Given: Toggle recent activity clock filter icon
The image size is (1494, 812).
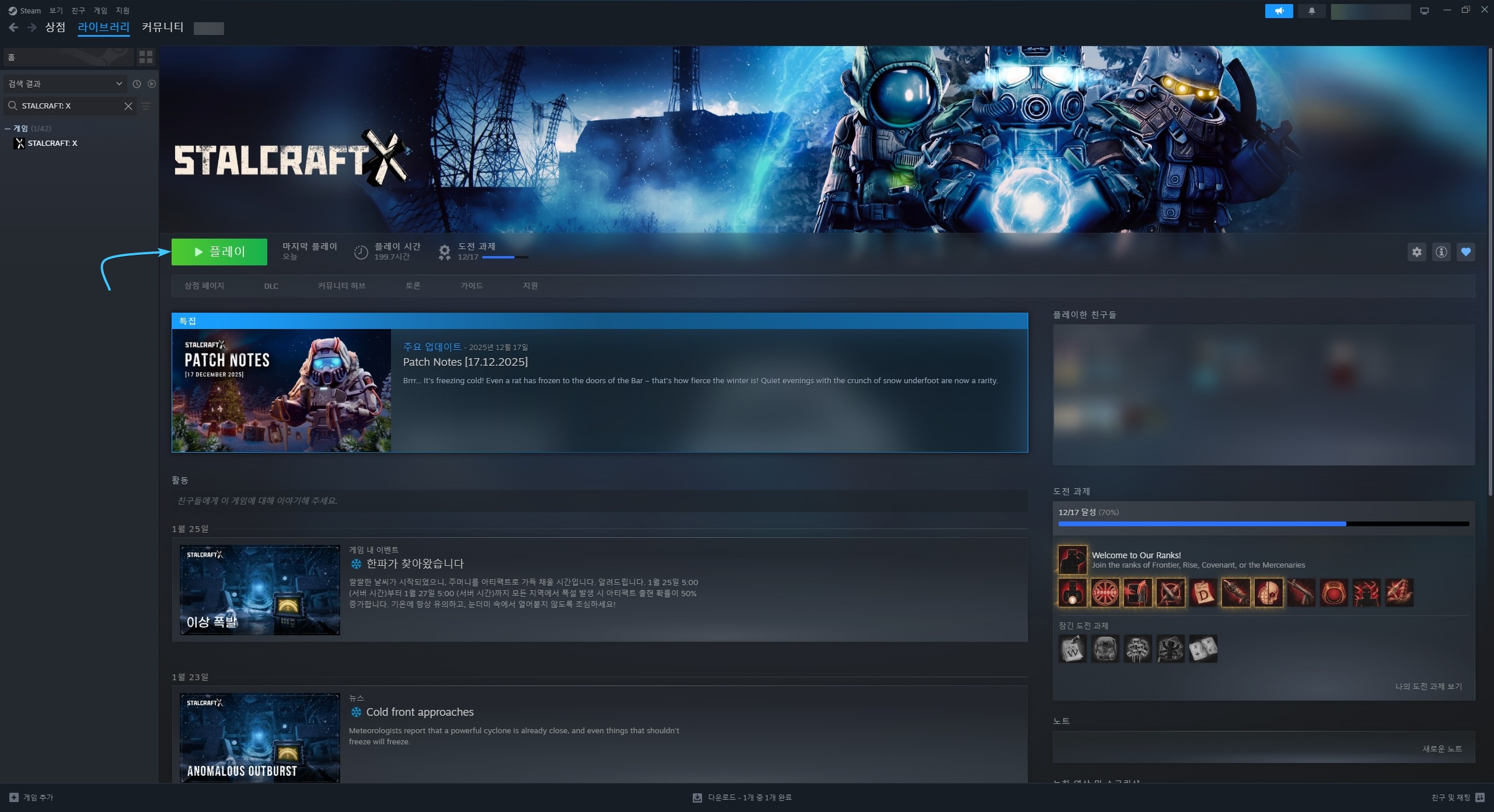Looking at the screenshot, I should coord(137,84).
